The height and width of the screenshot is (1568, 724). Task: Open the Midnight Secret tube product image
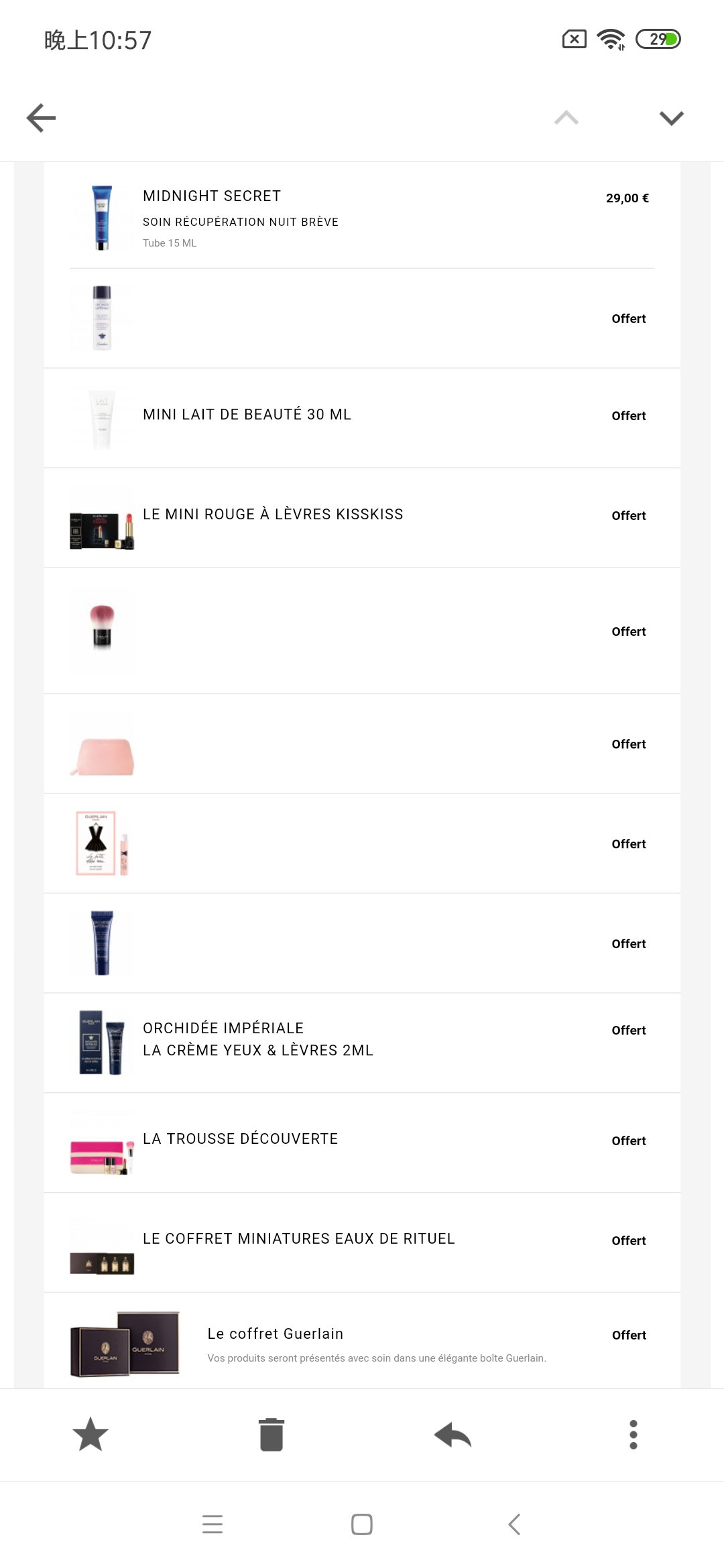(x=102, y=218)
